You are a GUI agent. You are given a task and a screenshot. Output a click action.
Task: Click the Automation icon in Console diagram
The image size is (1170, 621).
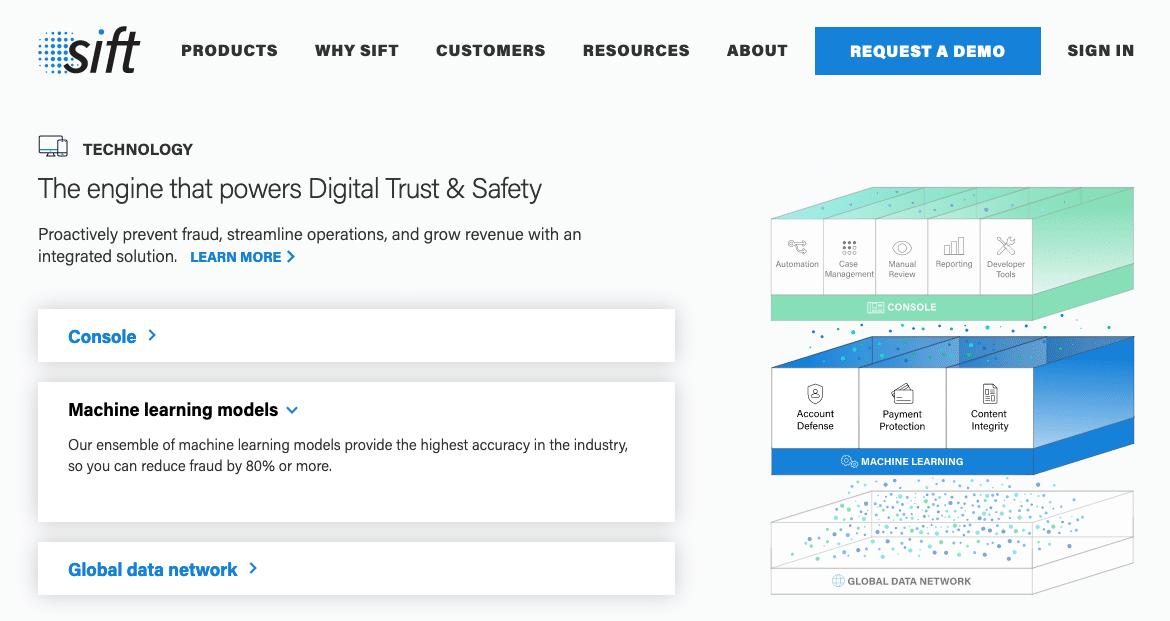[x=797, y=247]
